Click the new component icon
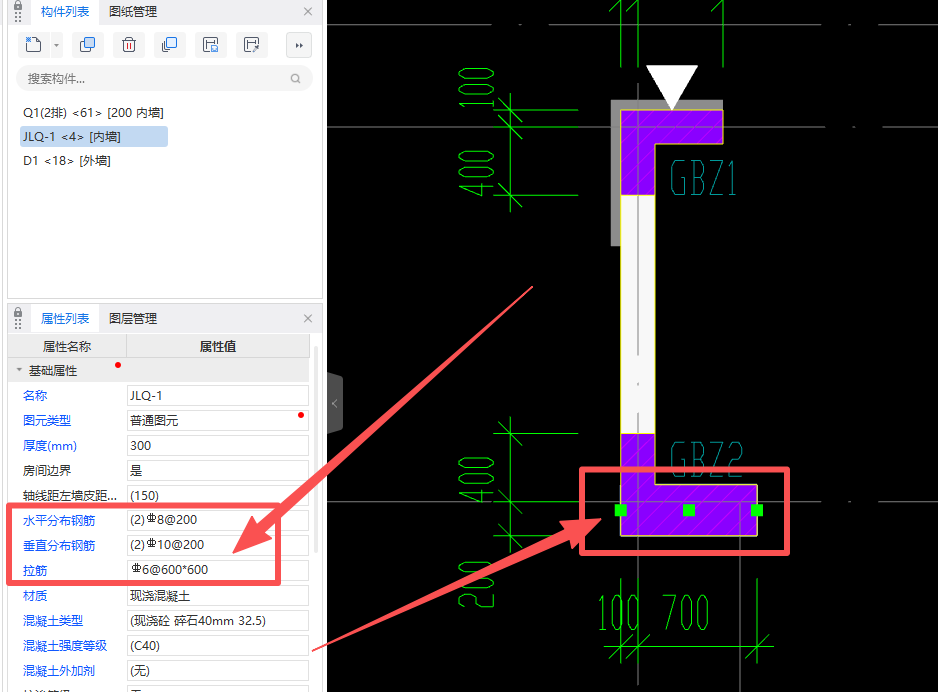Image resolution: width=938 pixels, height=692 pixels. (x=34, y=45)
